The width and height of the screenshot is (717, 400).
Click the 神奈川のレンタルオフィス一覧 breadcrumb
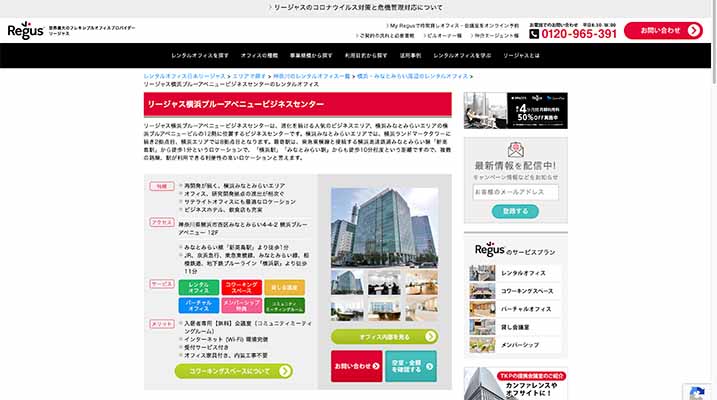[x=311, y=76]
